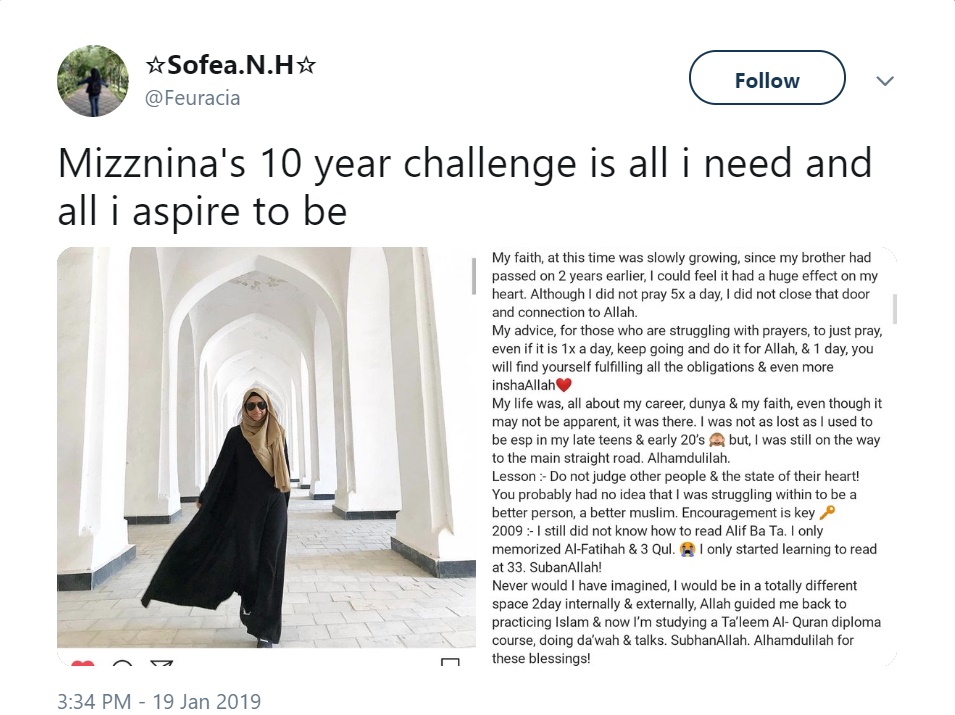Click the red heart emoji after 'inshaAllah'

point(563,385)
